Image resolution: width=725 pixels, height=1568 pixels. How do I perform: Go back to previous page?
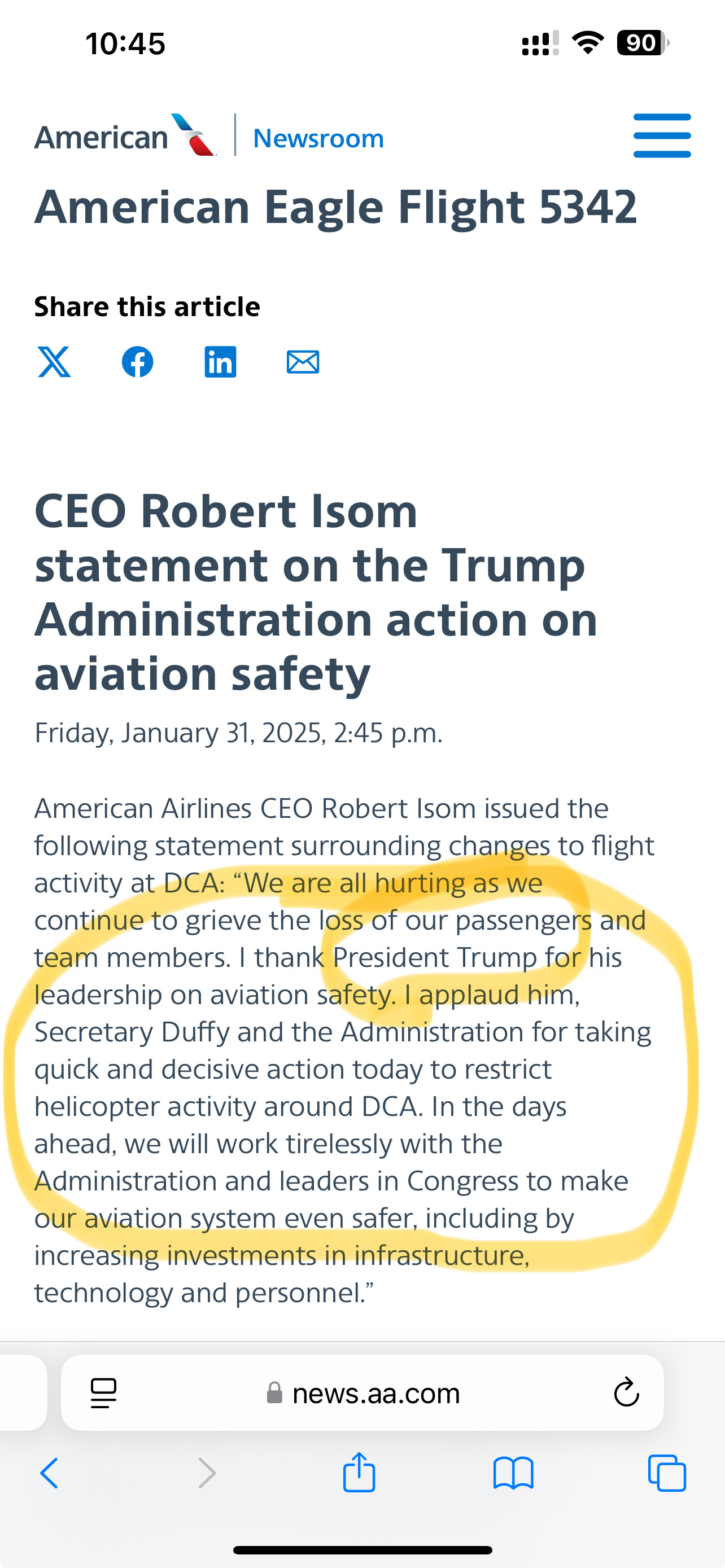[x=49, y=1474]
